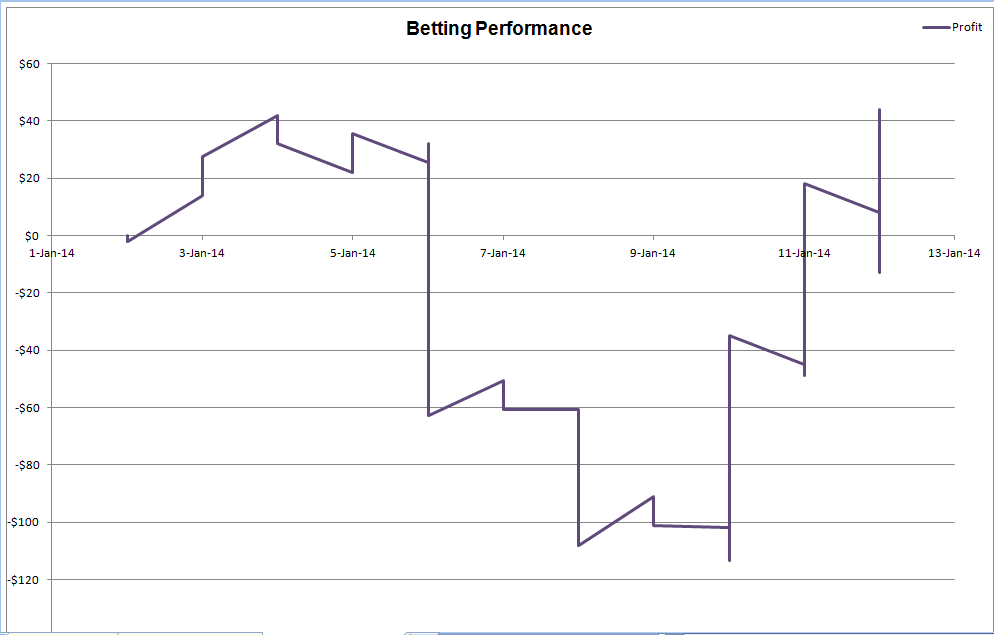Click the $60 vertical axis label
The width and height of the screenshot is (994, 635).
(29, 64)
